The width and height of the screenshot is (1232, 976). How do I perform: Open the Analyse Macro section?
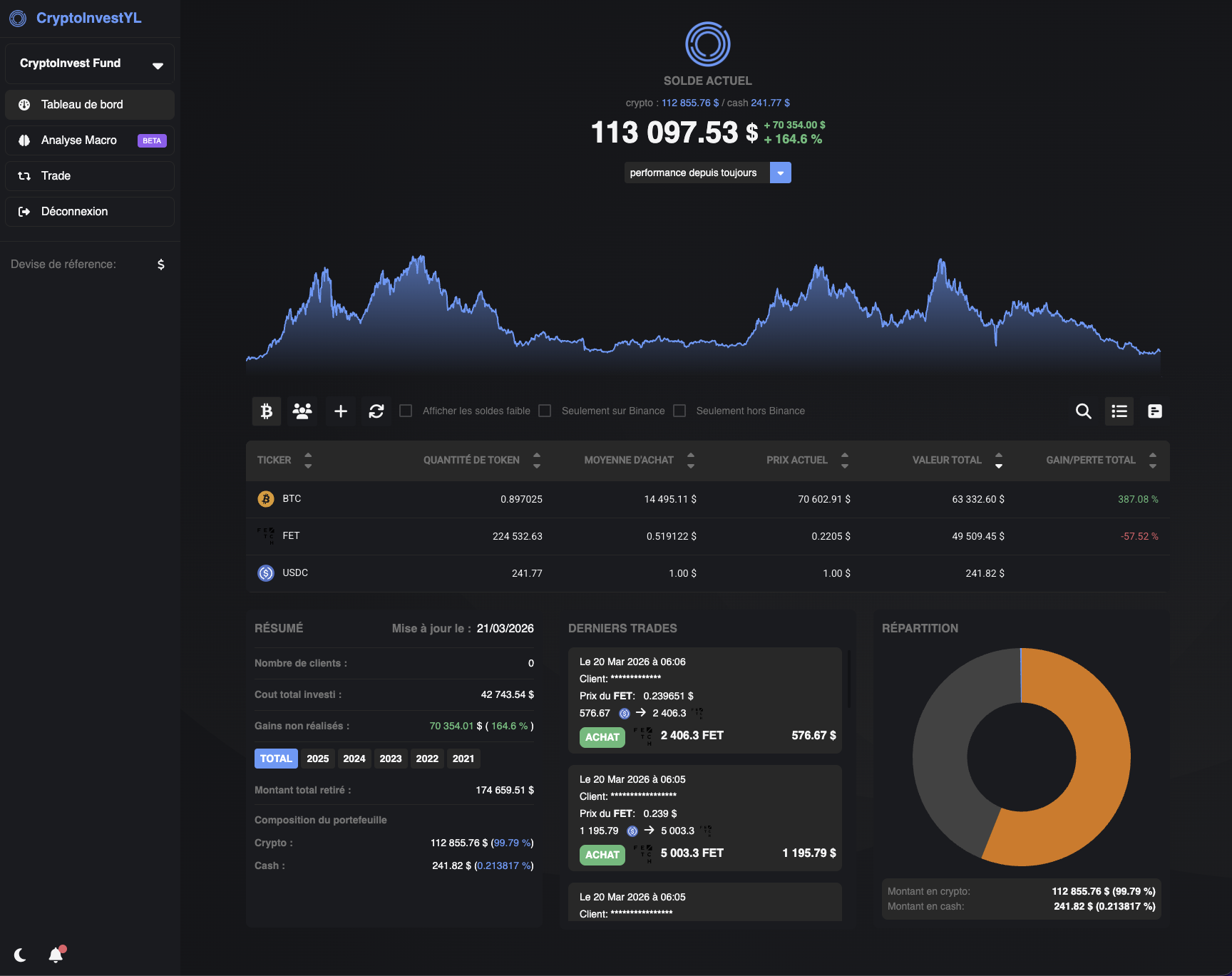pyautogui.click(x=78, y=140)
